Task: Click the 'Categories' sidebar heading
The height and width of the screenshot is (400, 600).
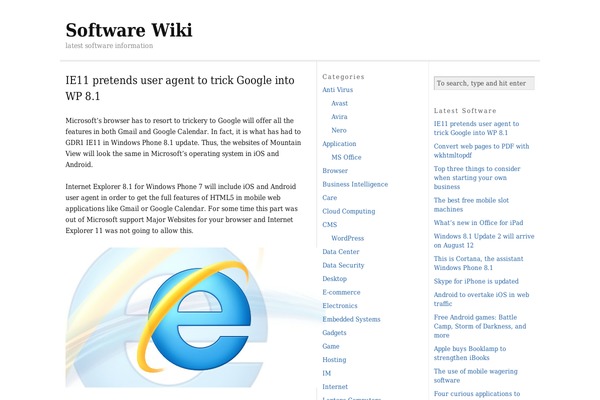Action: click(343, 77)
